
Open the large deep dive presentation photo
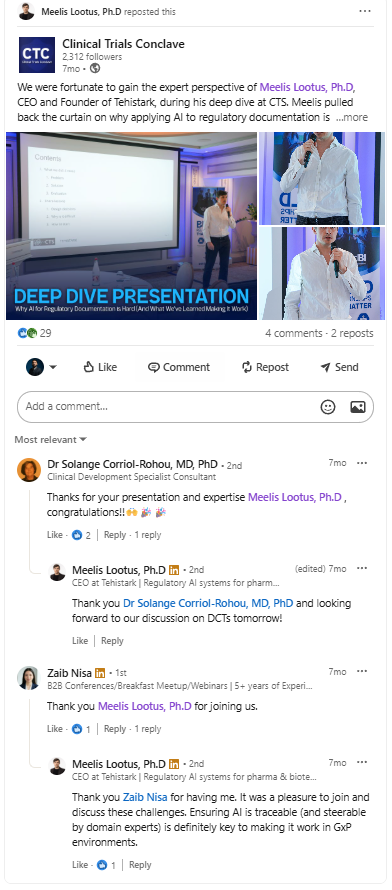click(x=131, y=226)
